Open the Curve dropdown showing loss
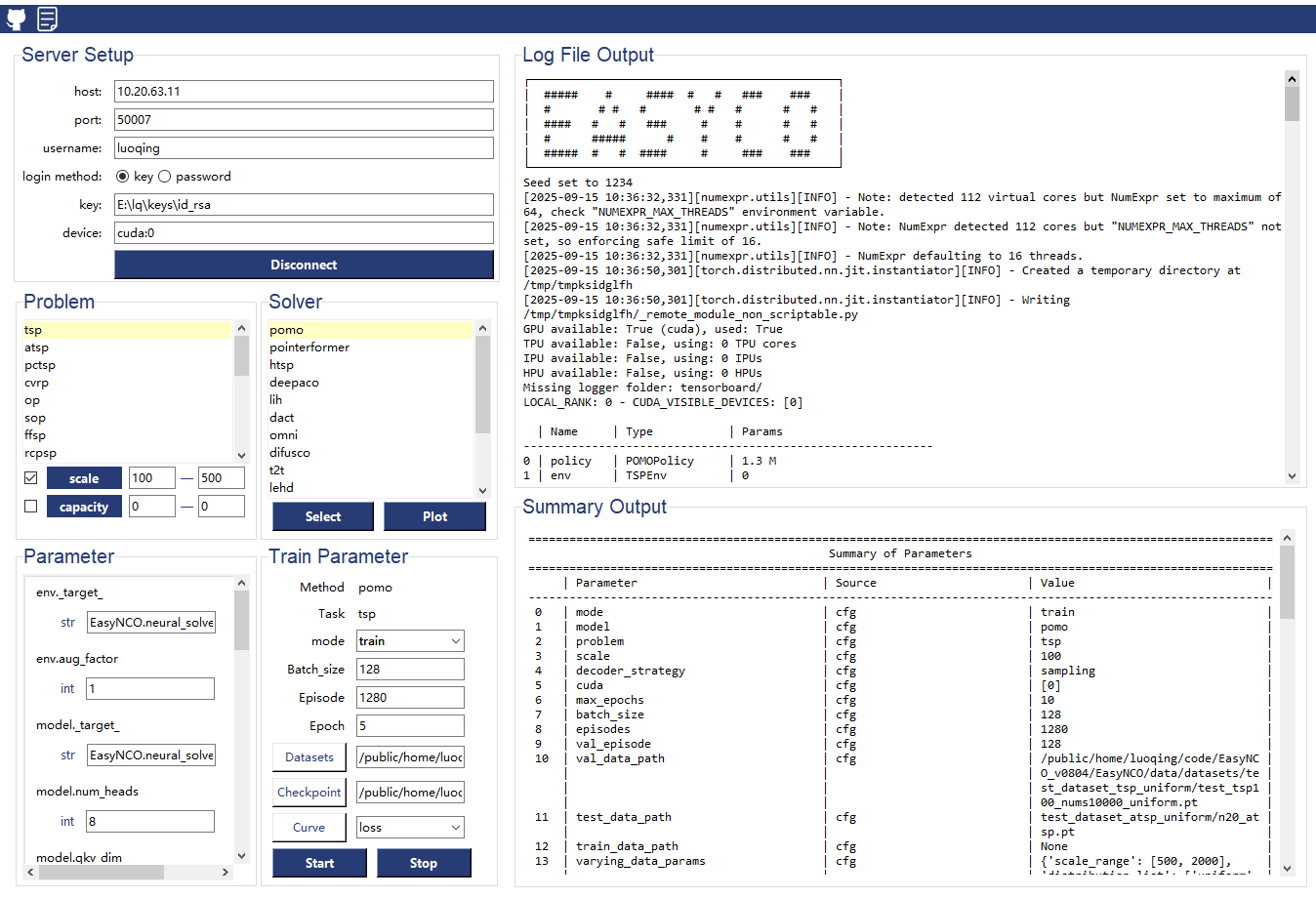 (410, 828)
